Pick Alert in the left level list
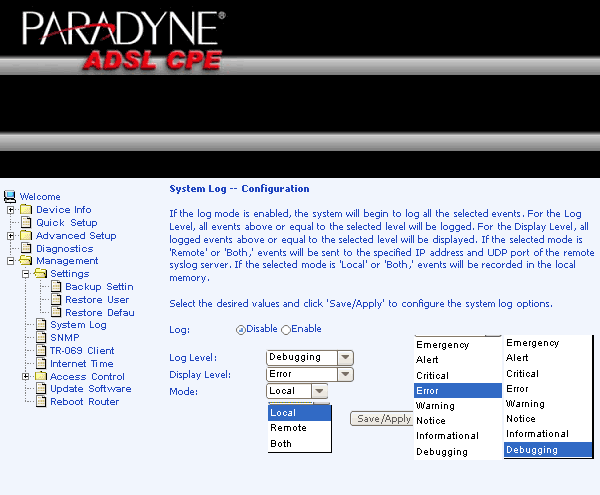Image resolution: width=600 pixels, height=495 pixels. 458,360
